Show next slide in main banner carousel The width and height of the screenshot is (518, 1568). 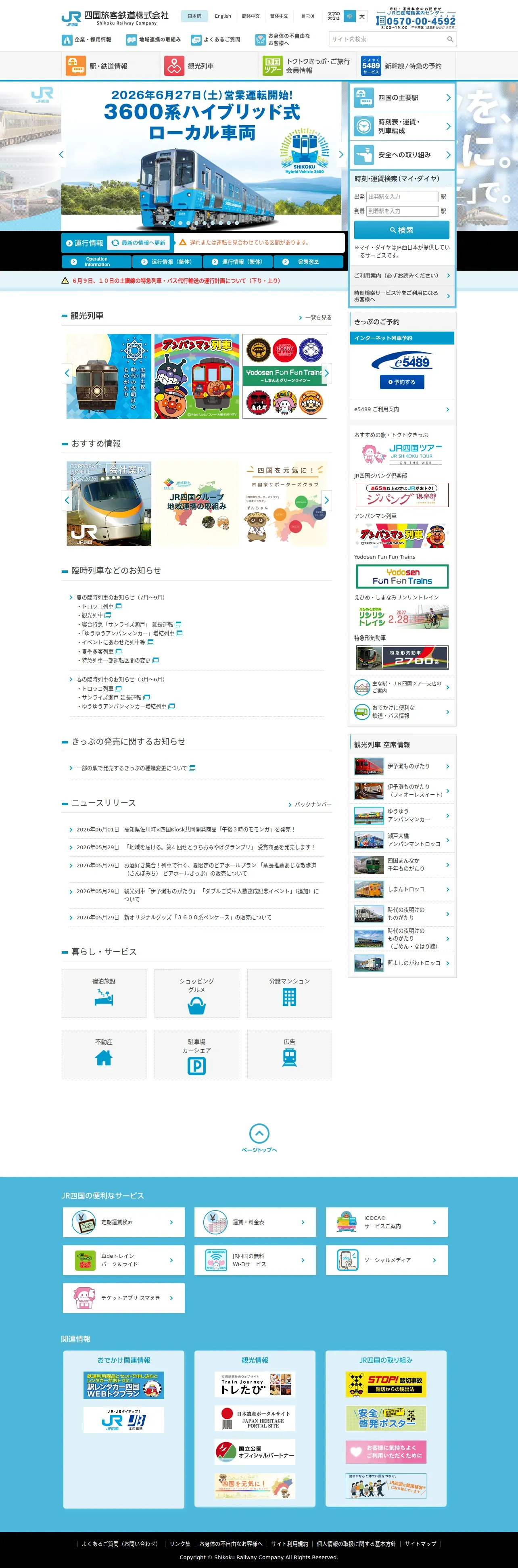click(341, 155)
